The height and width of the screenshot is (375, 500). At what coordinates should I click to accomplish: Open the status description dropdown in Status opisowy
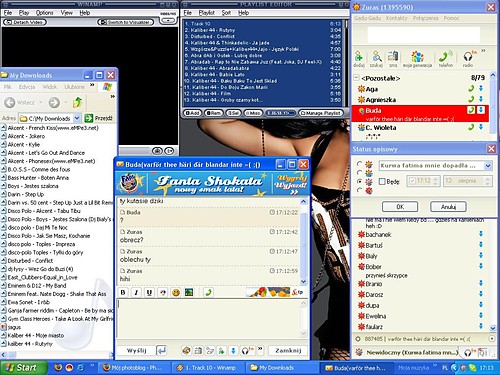coord(488,166)
